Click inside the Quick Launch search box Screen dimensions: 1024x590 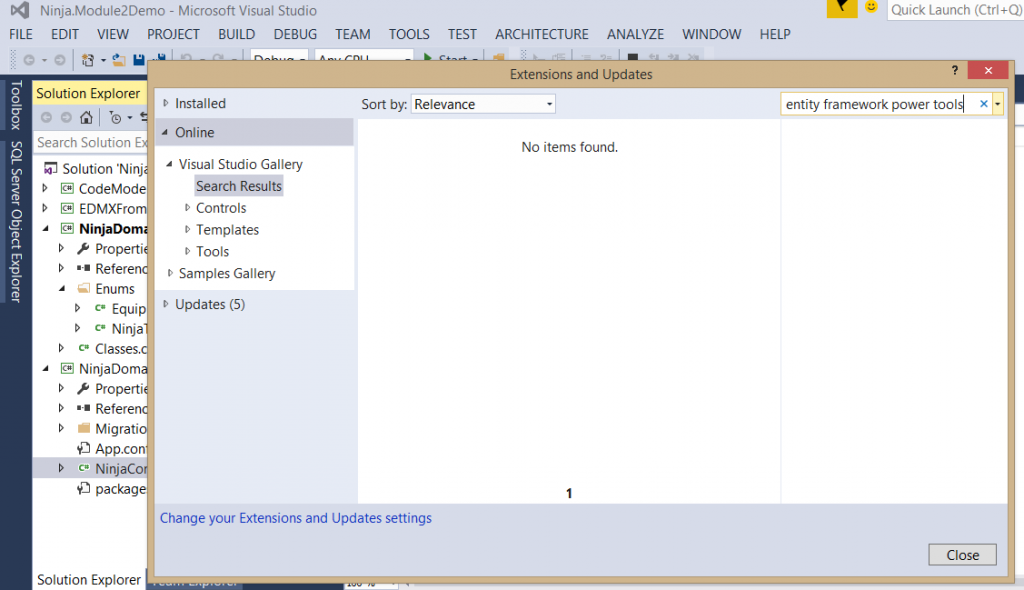(960, 9)
